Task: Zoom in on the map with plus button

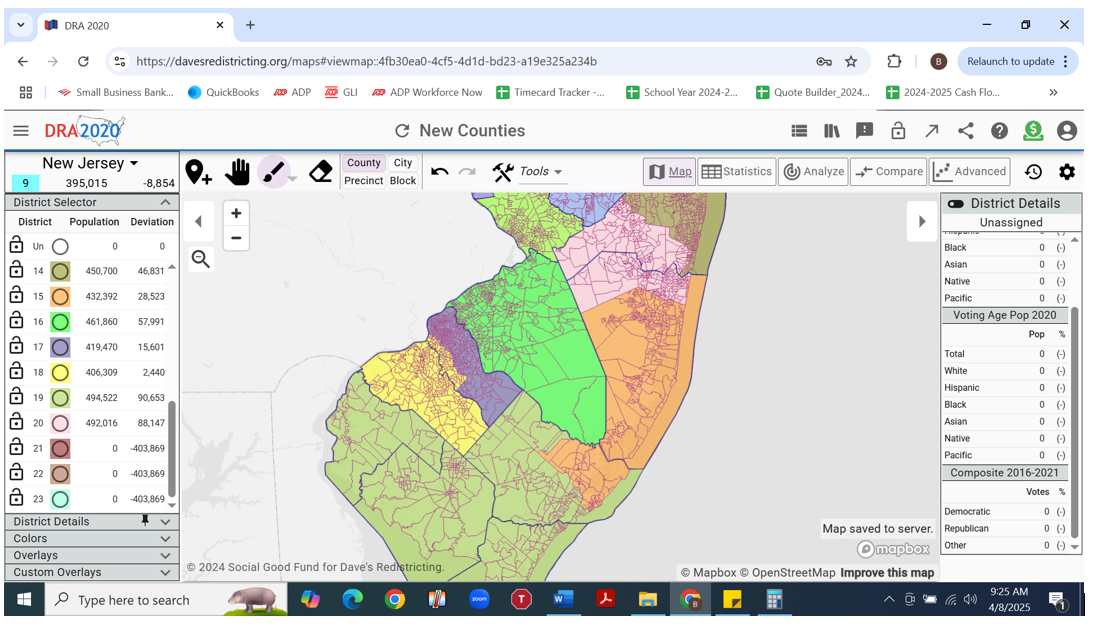Action: pos(236,213)
